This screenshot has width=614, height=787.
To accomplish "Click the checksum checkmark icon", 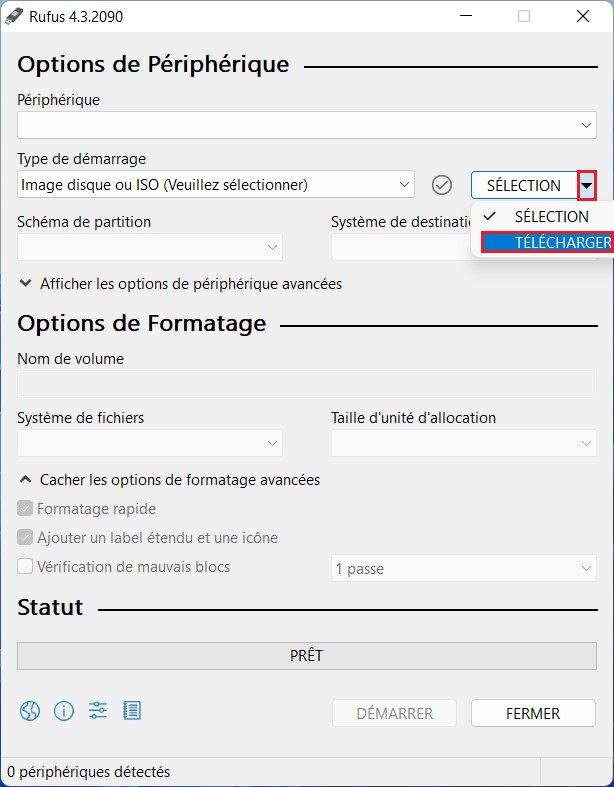I will pos(442,185).
